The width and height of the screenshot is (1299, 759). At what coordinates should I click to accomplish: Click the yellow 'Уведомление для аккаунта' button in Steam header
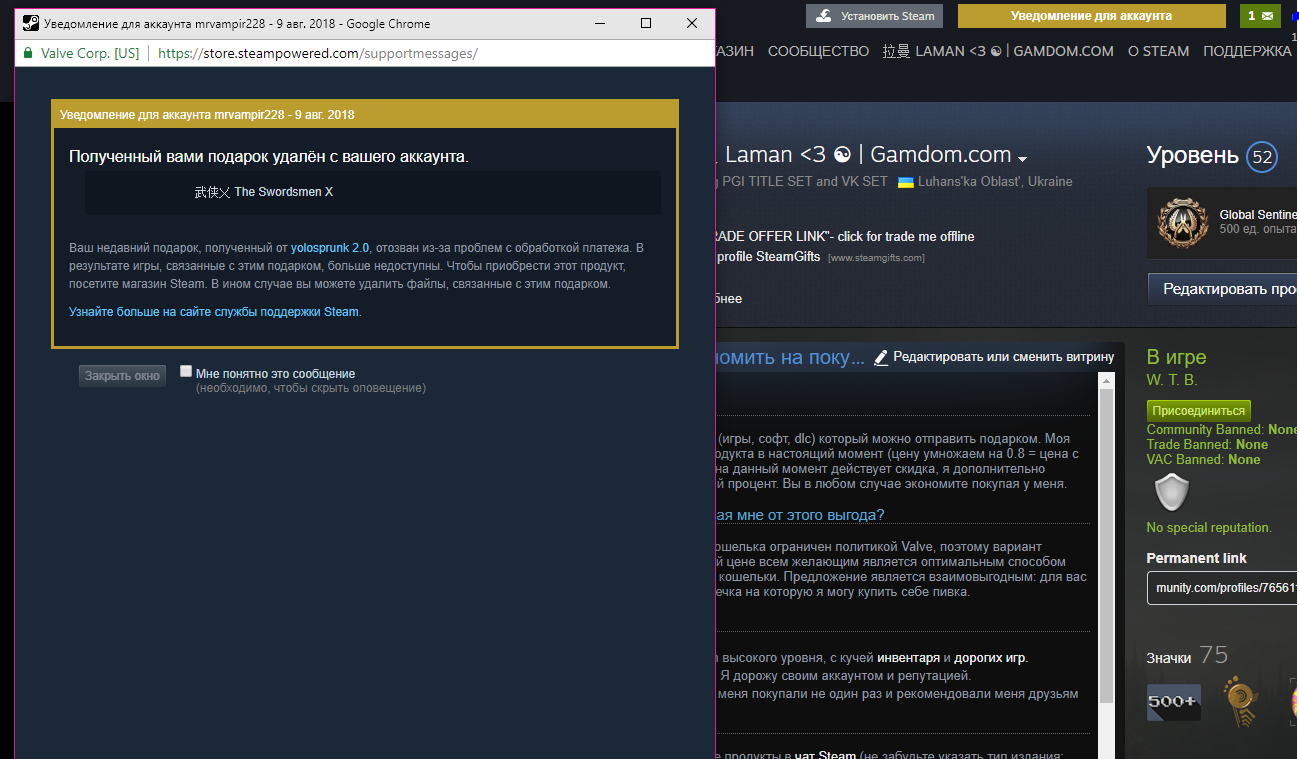click(1091, 16)
